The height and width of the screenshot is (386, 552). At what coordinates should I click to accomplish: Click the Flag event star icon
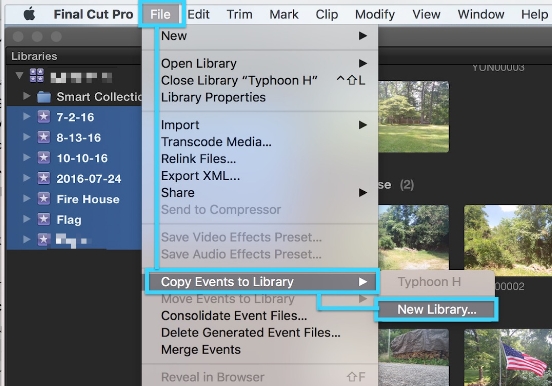(44, 219)
